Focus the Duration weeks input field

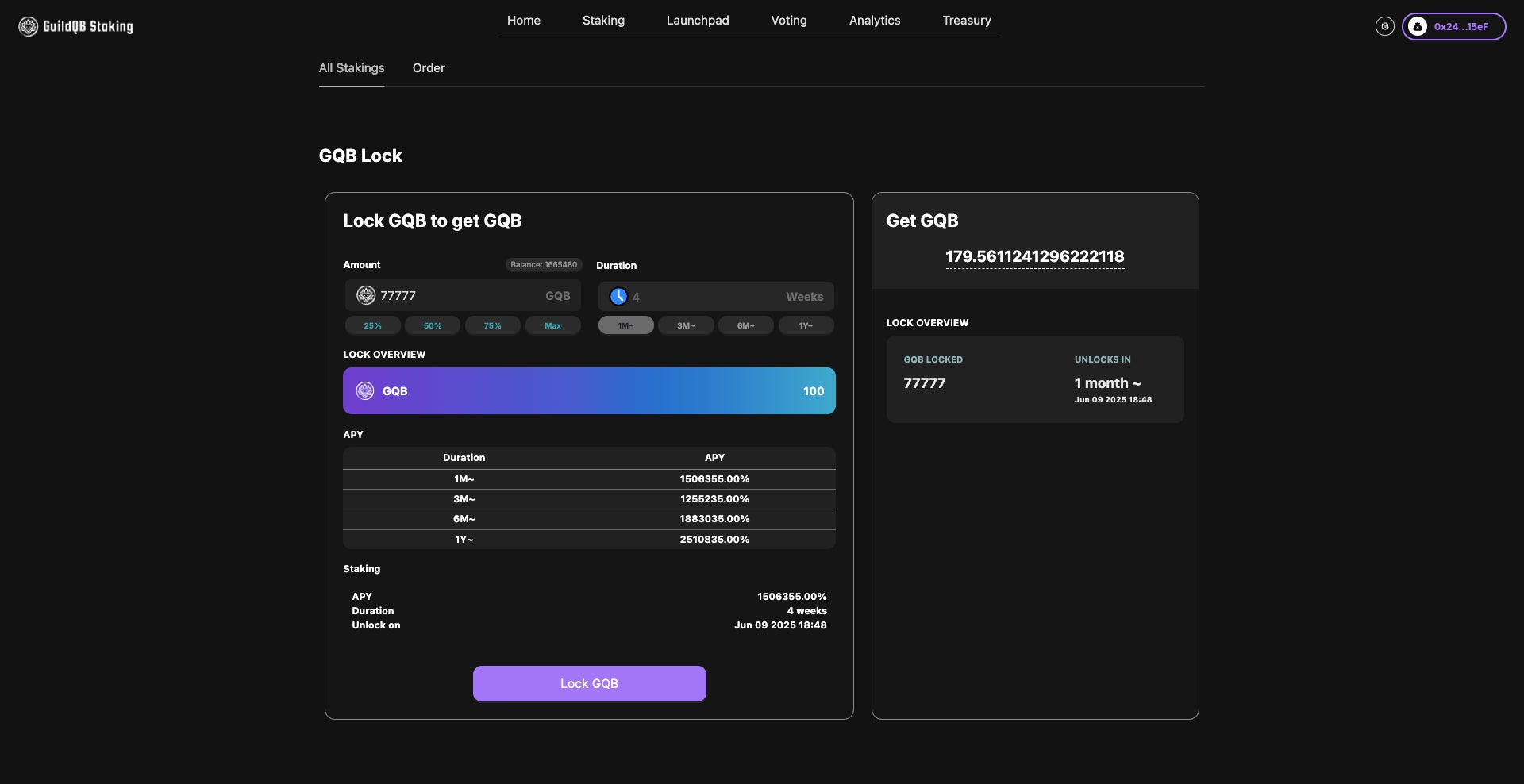(x=716, y=297)
